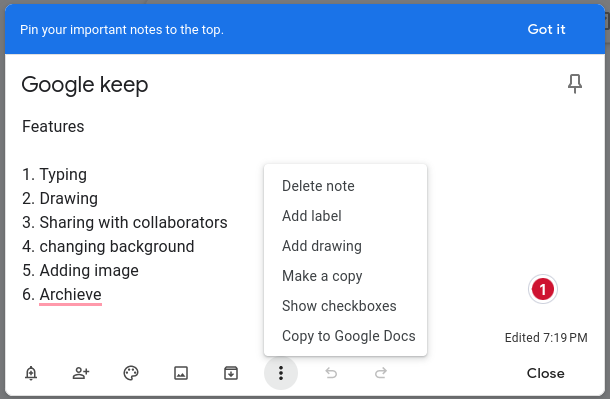
Task: Place cursor on '2. Drawing' line
Action: (x=60, y=198)
